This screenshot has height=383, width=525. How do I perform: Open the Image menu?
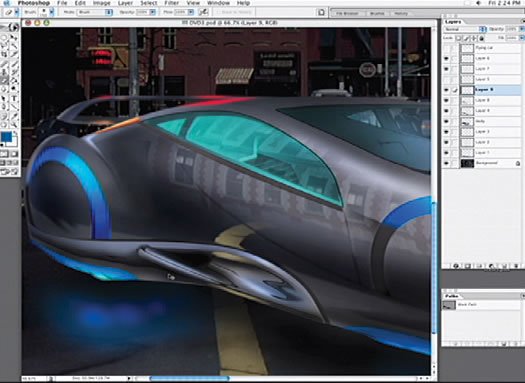pos(101,3)
